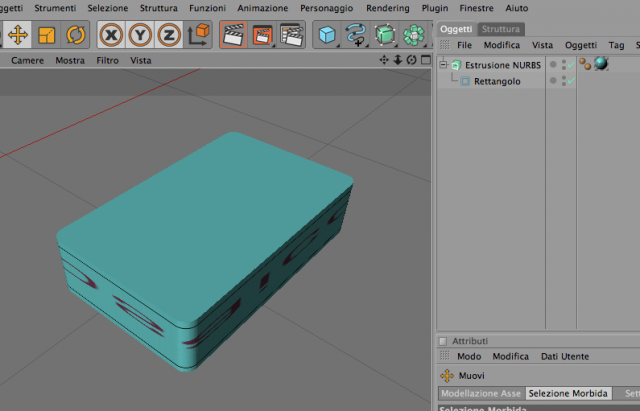This screenshot has height=411, width=640.
Task: Open the Camere viewport menu
Action: coord(27,60)
